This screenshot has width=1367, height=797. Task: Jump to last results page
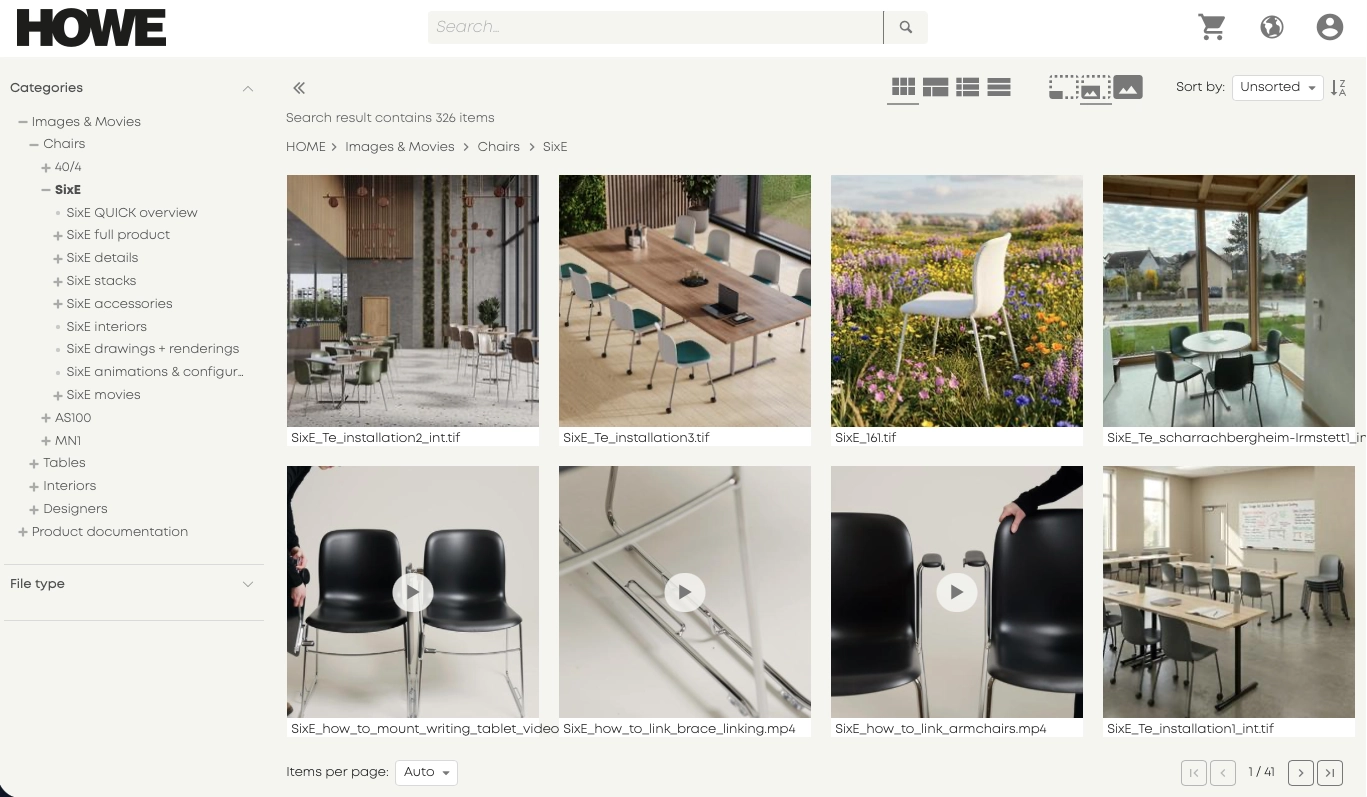(x=1330, y=772)
